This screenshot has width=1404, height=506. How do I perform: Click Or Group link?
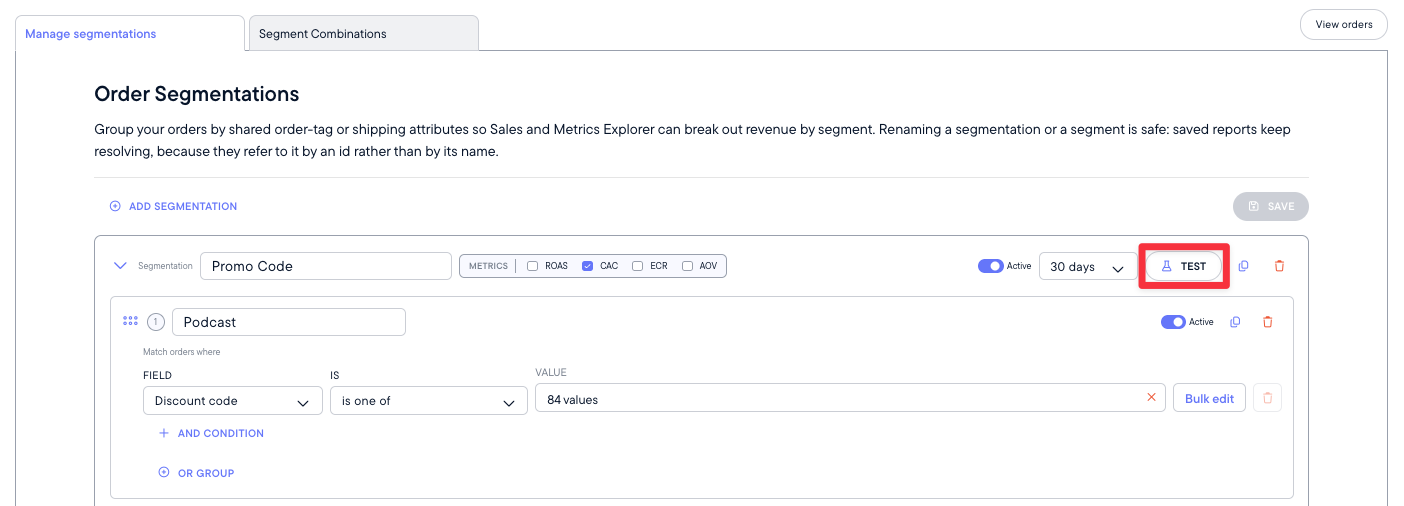point(206,473)
